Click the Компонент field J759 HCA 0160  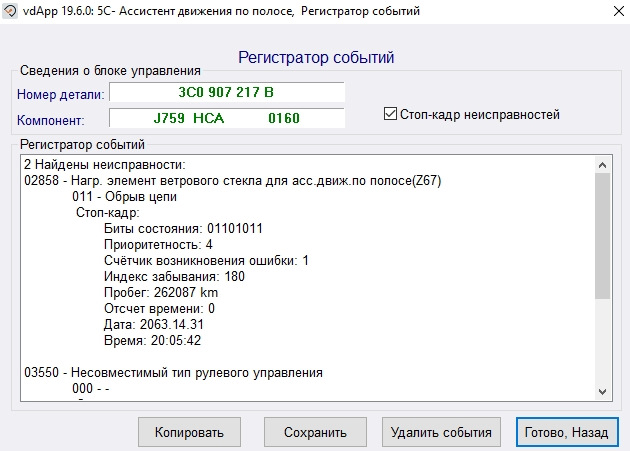[x=227, y=118]
